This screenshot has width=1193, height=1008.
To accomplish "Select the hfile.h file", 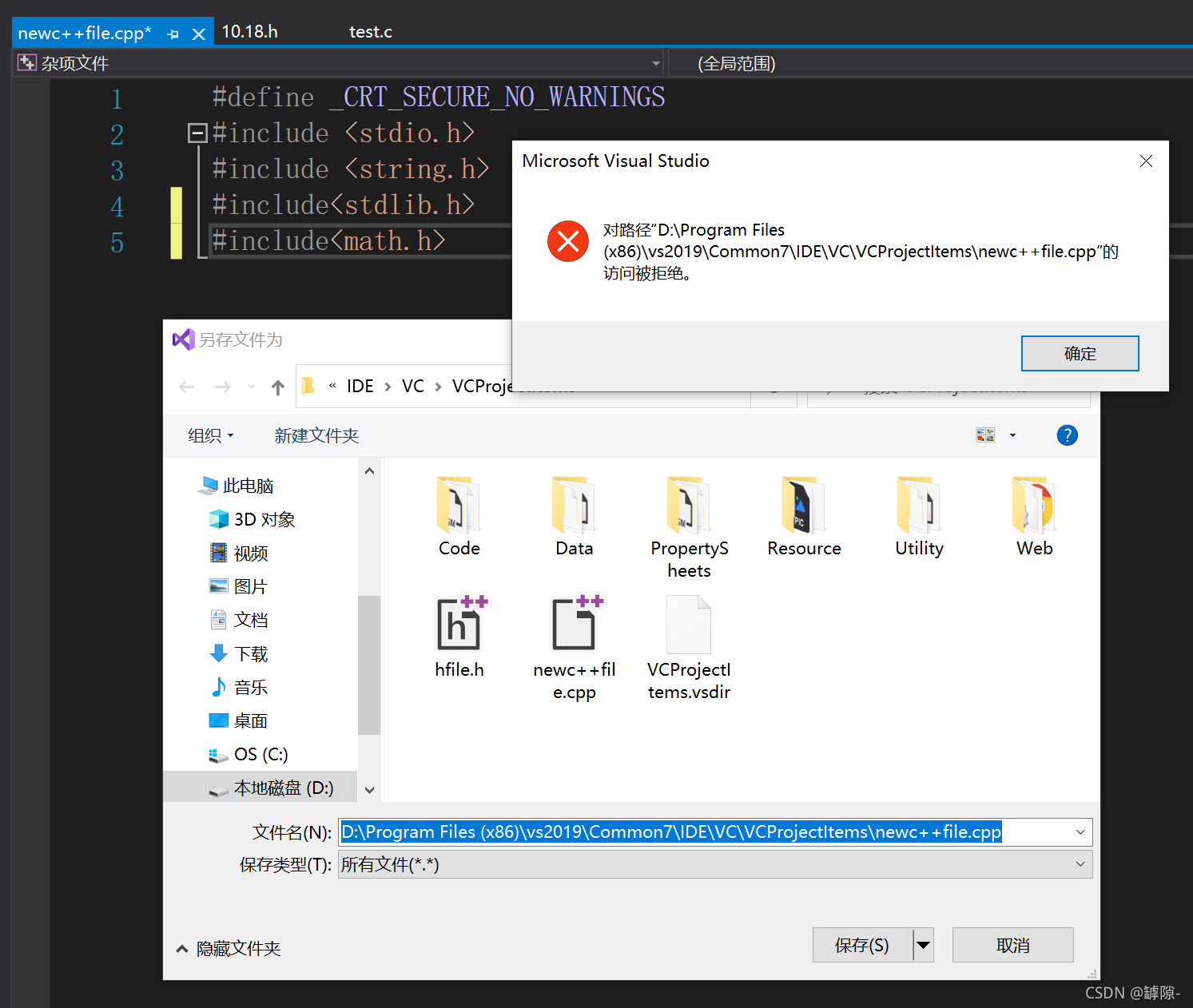I will (459, 637).
